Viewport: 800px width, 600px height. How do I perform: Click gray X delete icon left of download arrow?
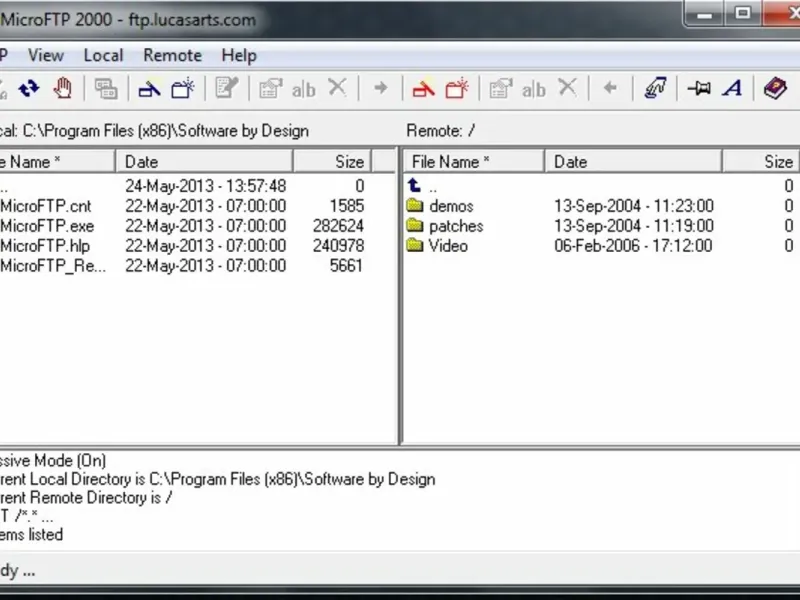tap(567, 88)
